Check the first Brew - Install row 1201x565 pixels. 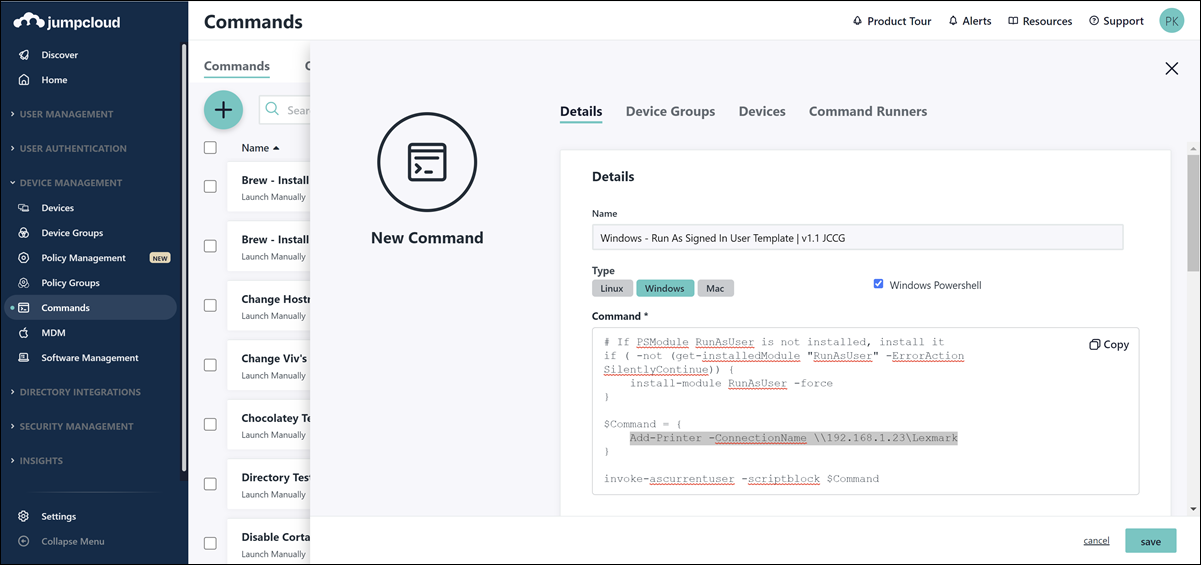point(210,186)
